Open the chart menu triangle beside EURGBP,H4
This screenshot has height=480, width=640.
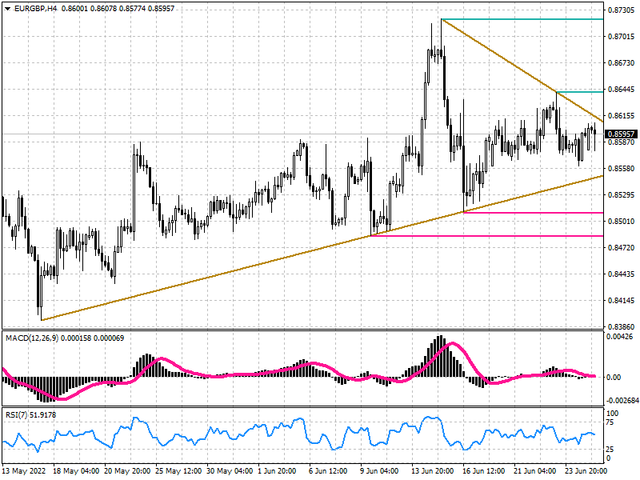(x=8, y=9)
